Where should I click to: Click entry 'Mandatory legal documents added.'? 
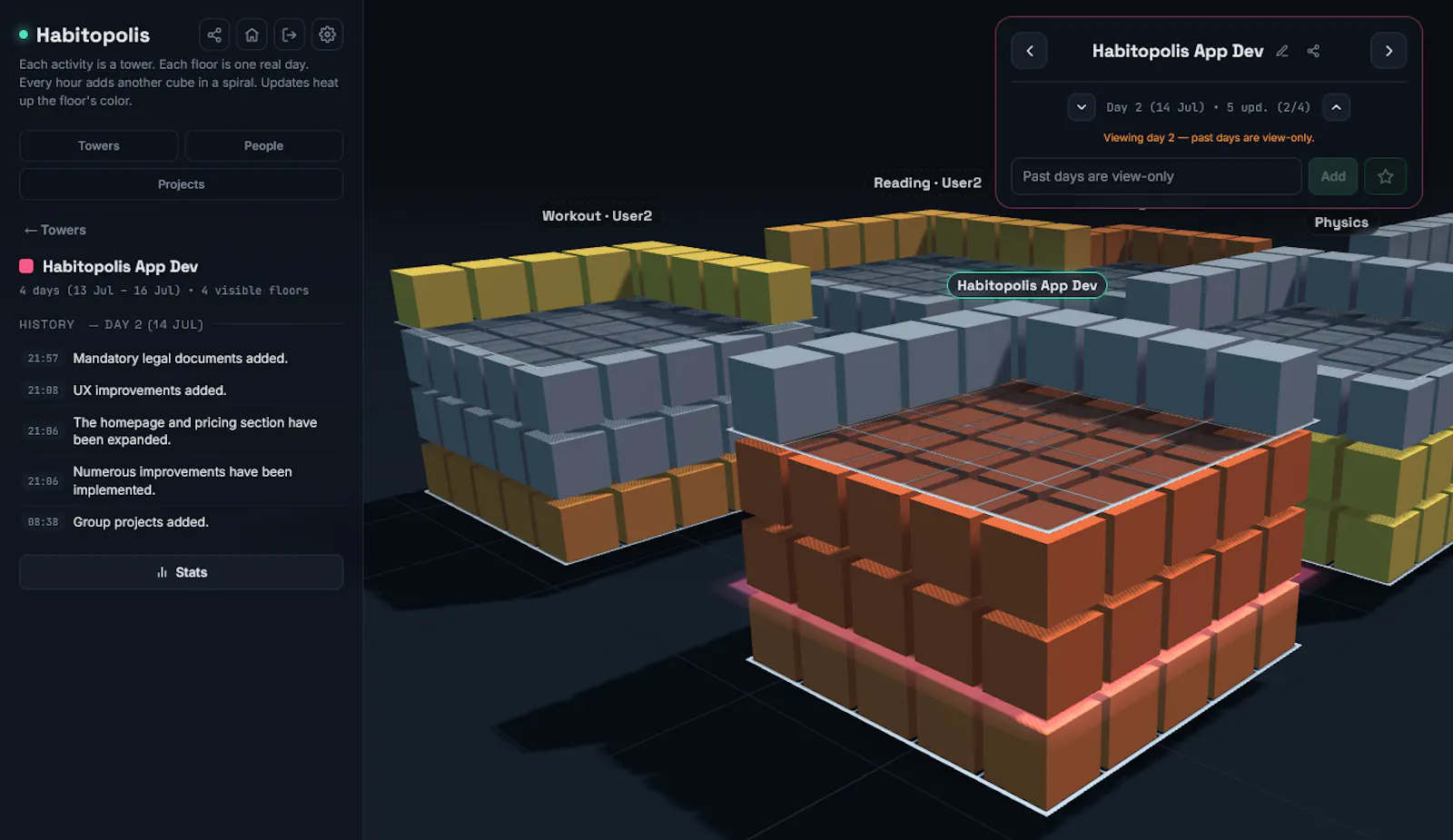tap(181, 359)
